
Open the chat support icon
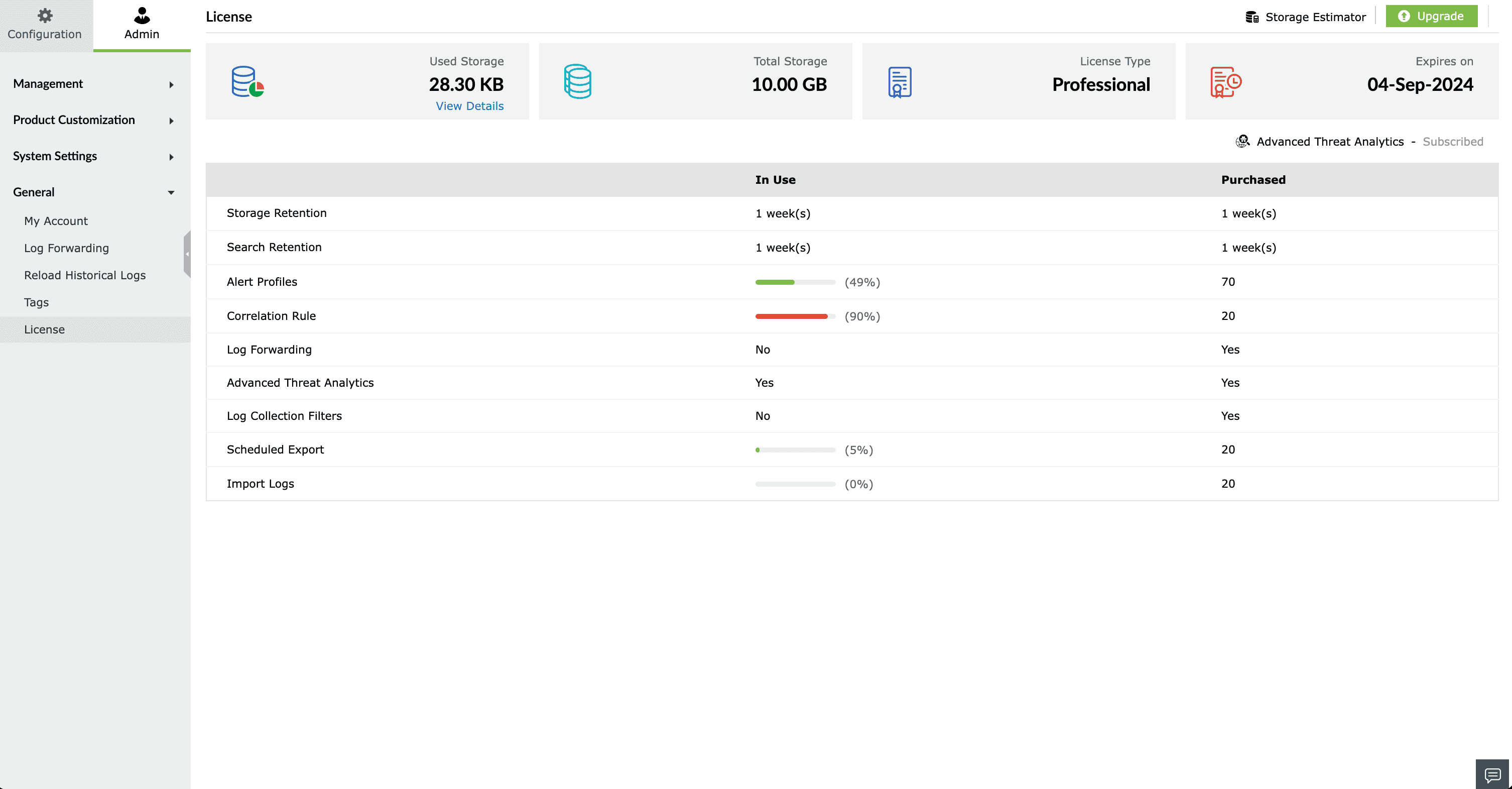(1492, 775)
